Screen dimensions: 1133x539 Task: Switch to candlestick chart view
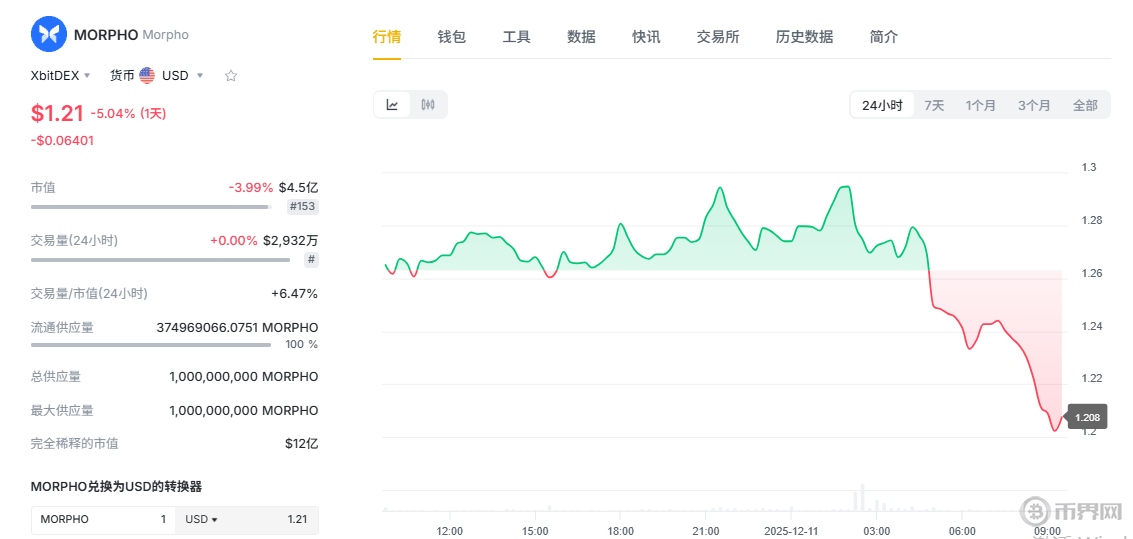point(428,105)
